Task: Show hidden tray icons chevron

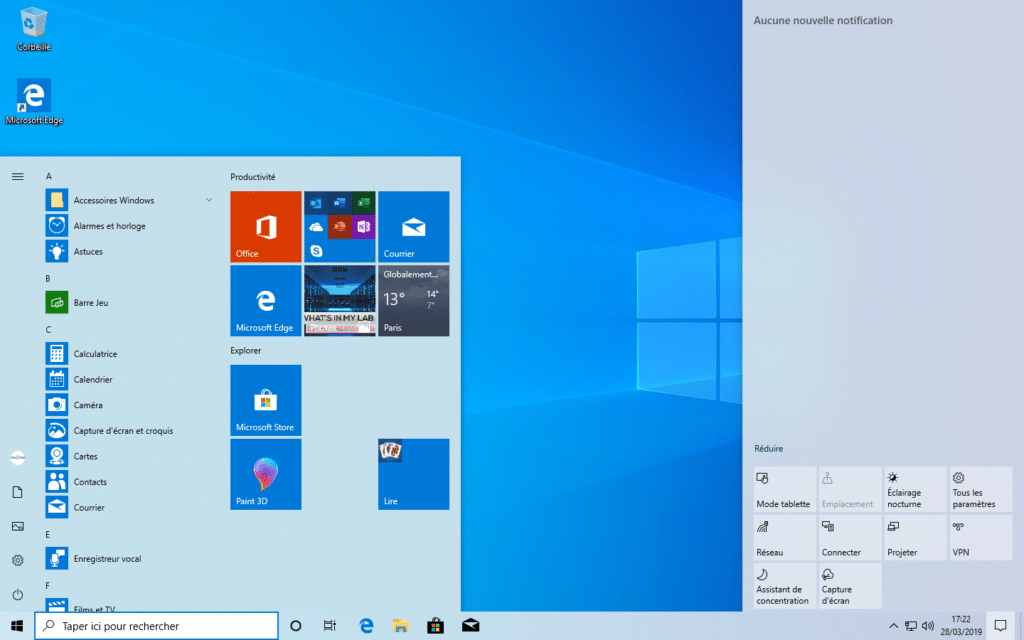Action: click(x=894, y=626)
